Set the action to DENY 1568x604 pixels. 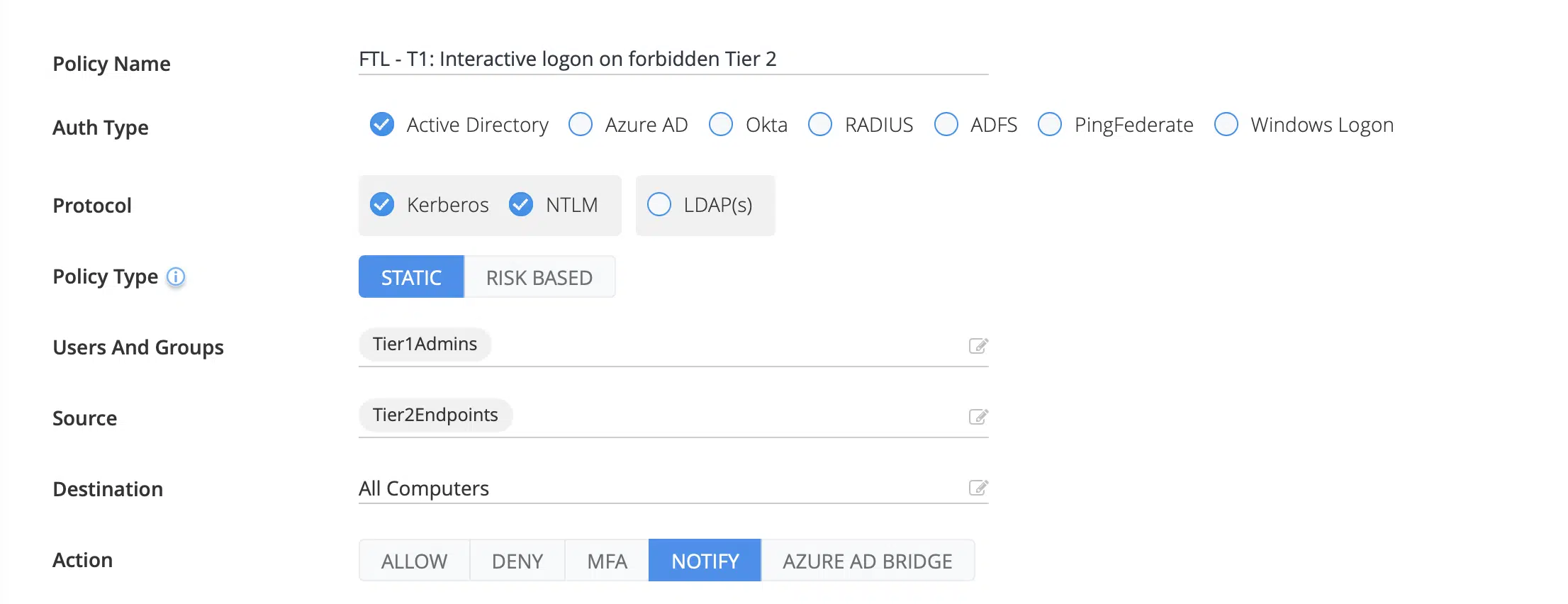click(x=517, y=561)
